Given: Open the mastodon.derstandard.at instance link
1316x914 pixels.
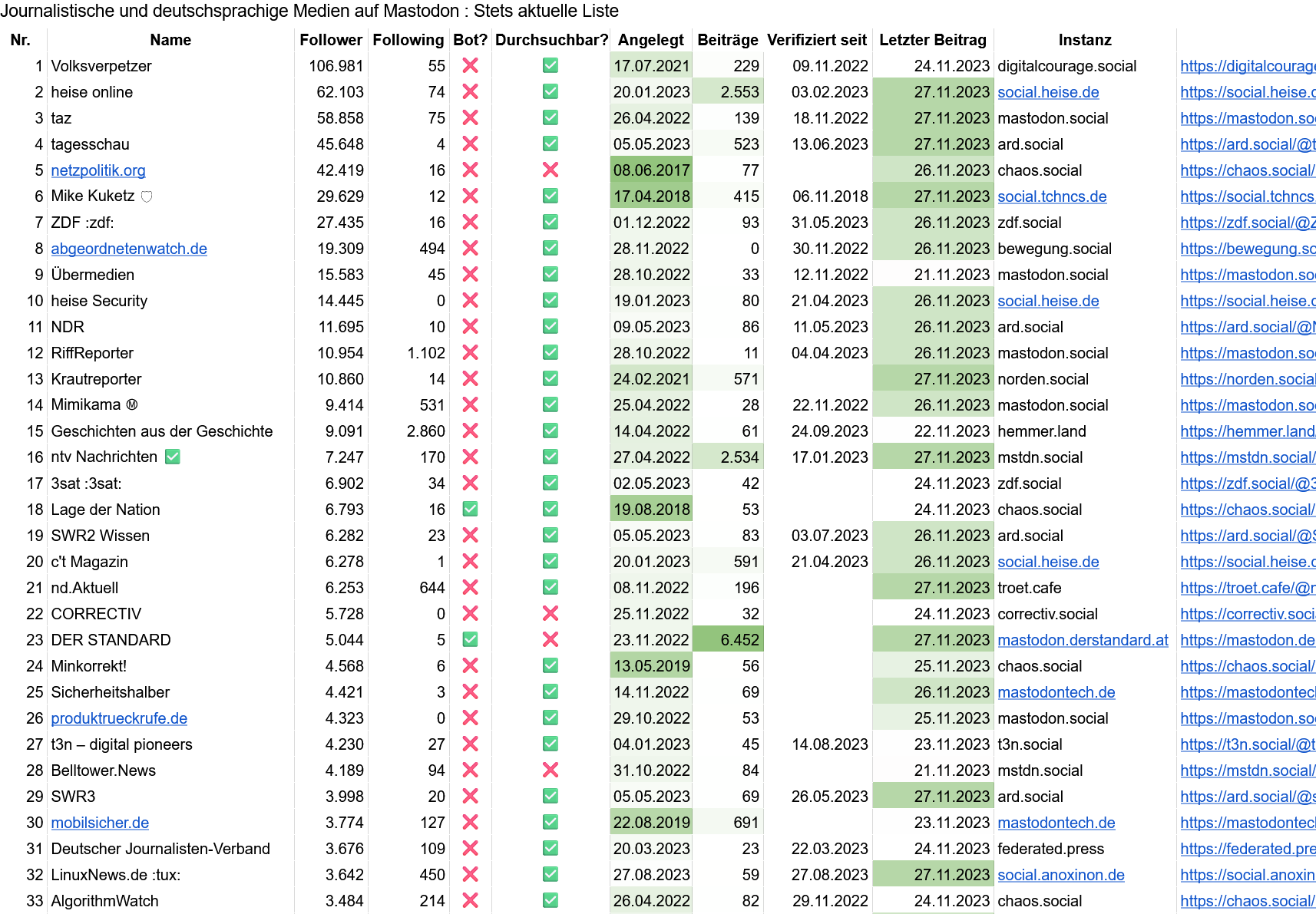Looking at the screenshot, I should click(1083, 640).
